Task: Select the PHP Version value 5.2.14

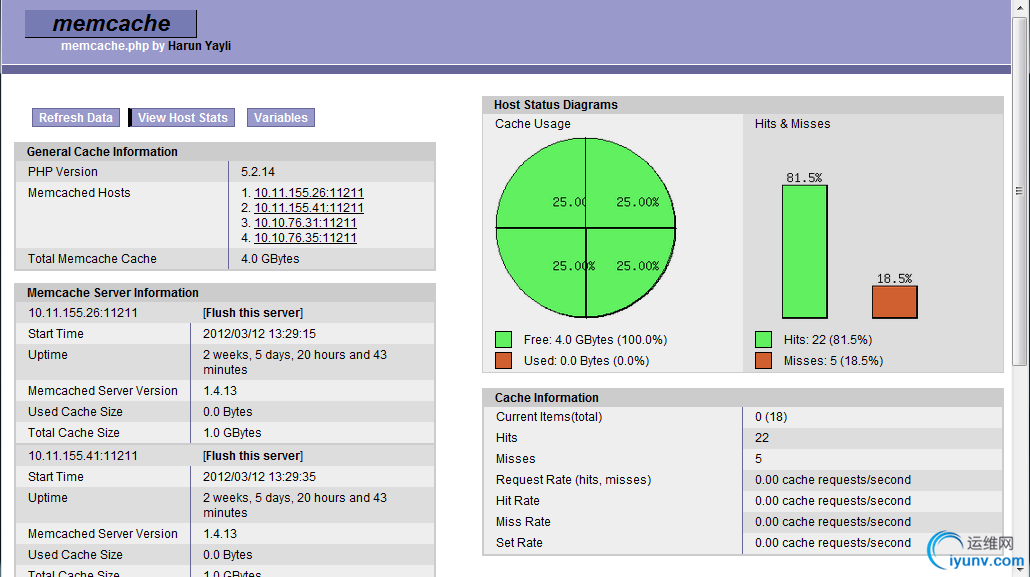Action: [x=258, y=172]
